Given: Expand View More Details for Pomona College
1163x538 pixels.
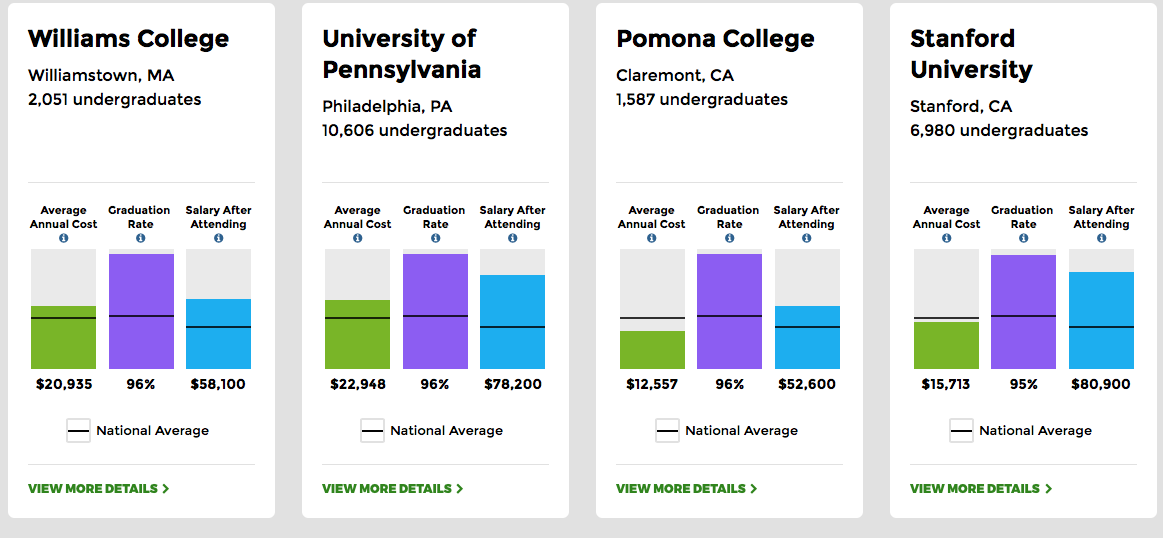Looking at the screenshot, I should point(686,489).
